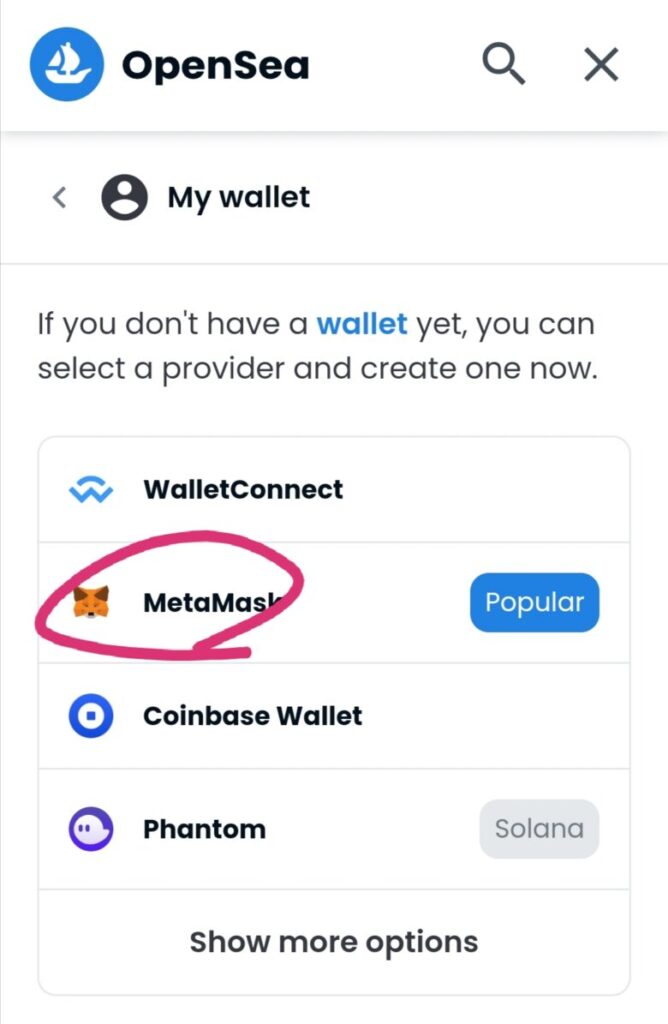Select WalletConnect as wallet provider
This screenshot has width=668, height=1024.
tap(334, 489)
